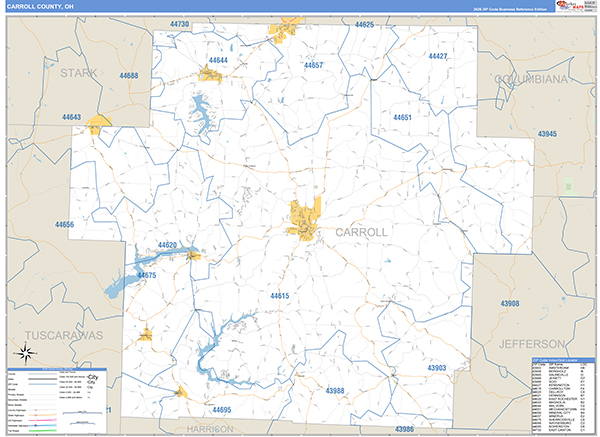
Task: Click ZIP code label 44651
Action: click(x=402, y=117)
